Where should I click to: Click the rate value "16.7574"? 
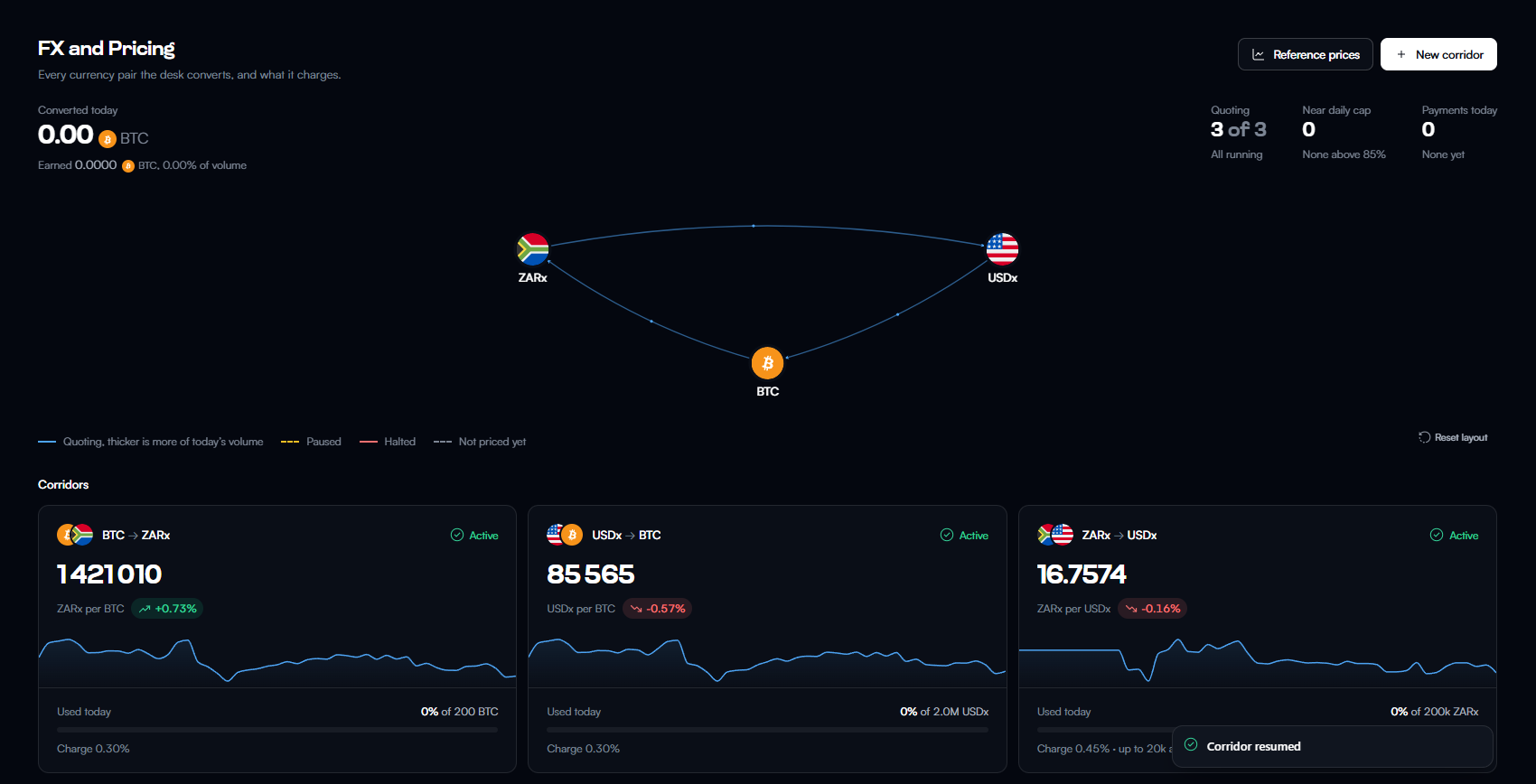[1082, 574]
